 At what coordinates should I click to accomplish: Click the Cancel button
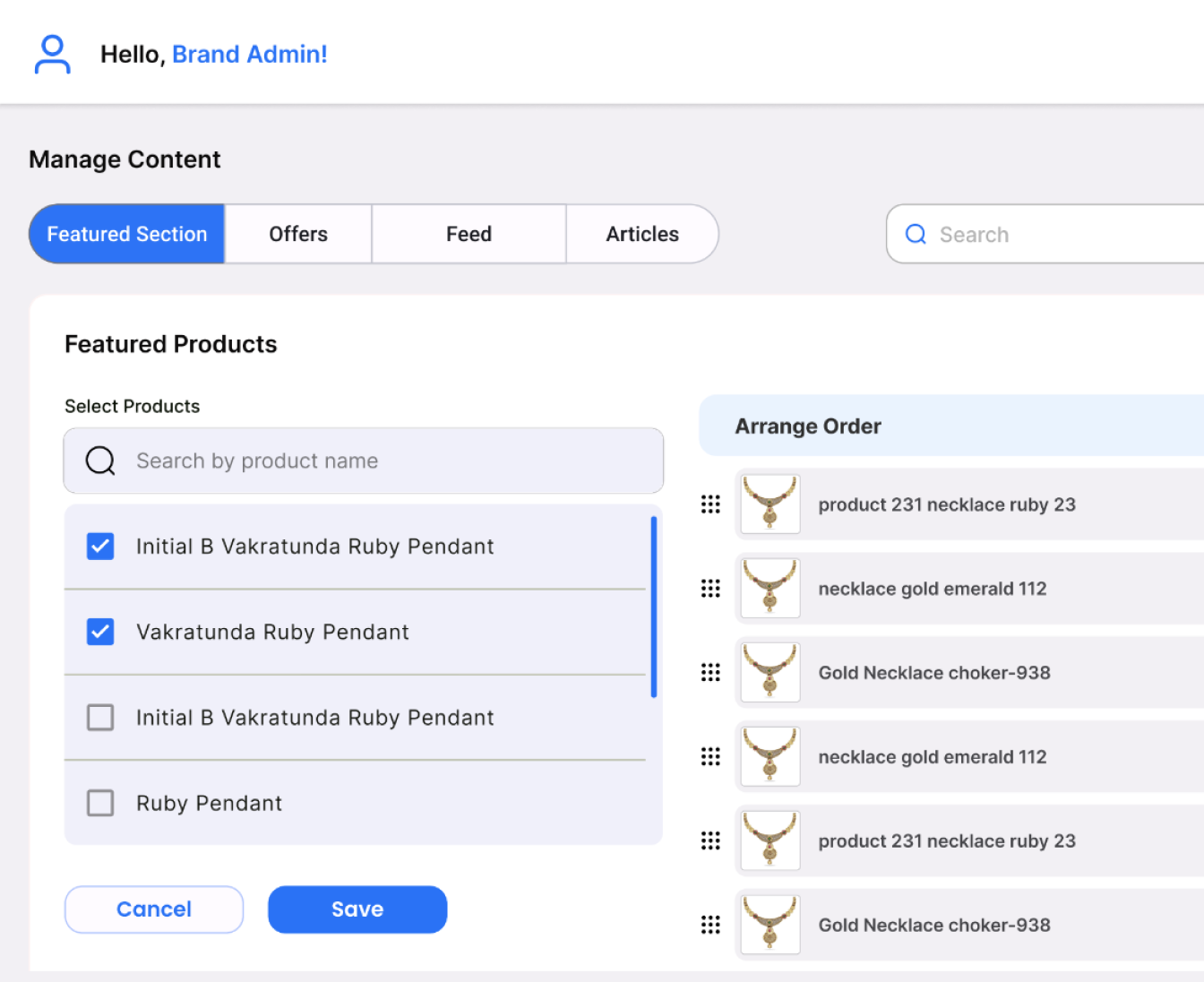pyautogui.click(x=154, y=909)
